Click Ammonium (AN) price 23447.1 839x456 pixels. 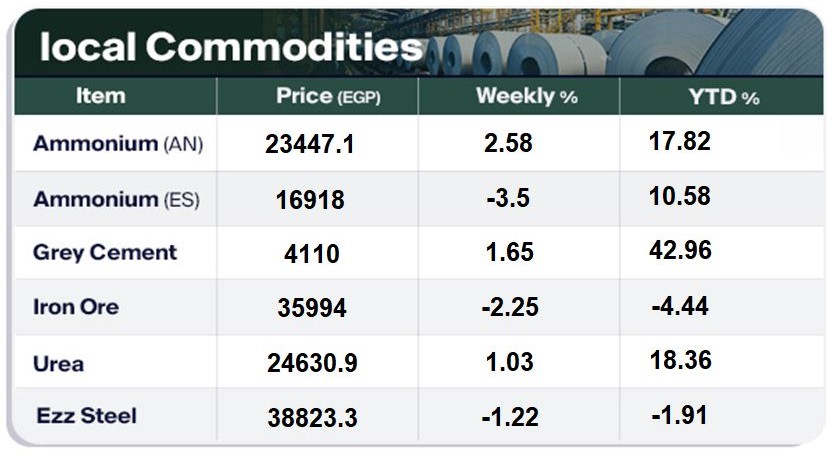[x=311, y=145]
